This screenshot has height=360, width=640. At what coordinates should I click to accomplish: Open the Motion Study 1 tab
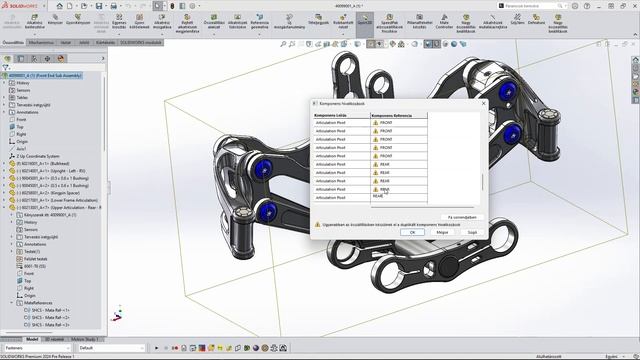click(x=84, y=339)
